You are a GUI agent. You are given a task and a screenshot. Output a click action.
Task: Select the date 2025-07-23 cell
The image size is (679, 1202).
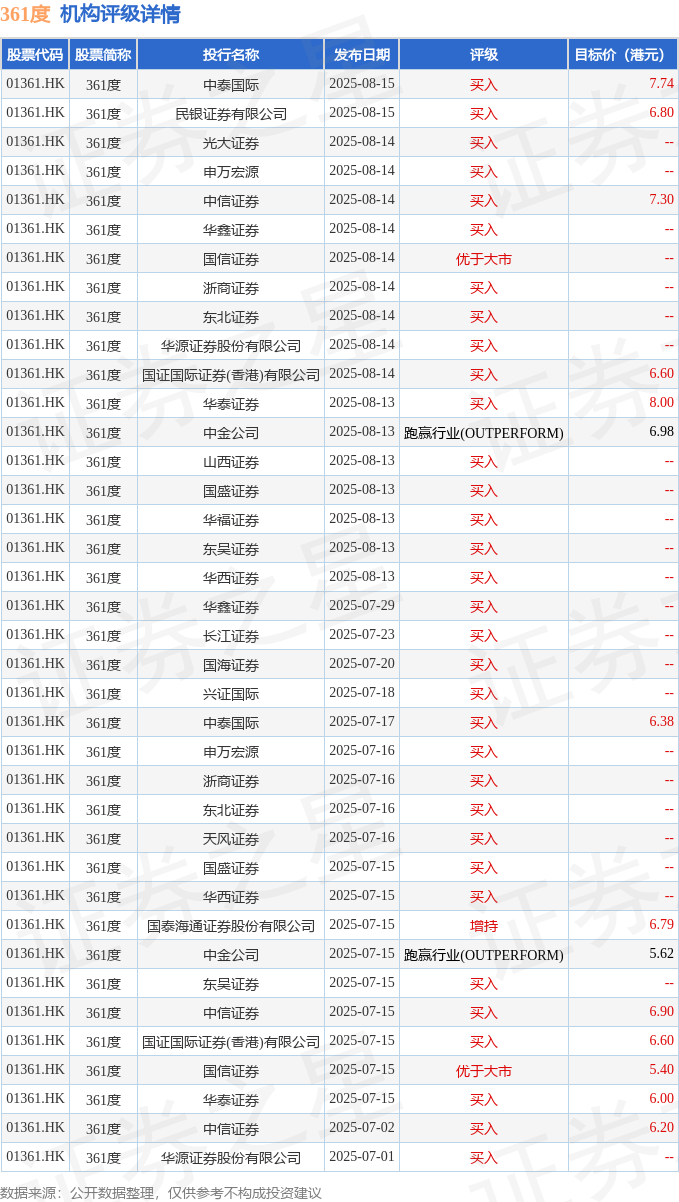tap(362, 635)
